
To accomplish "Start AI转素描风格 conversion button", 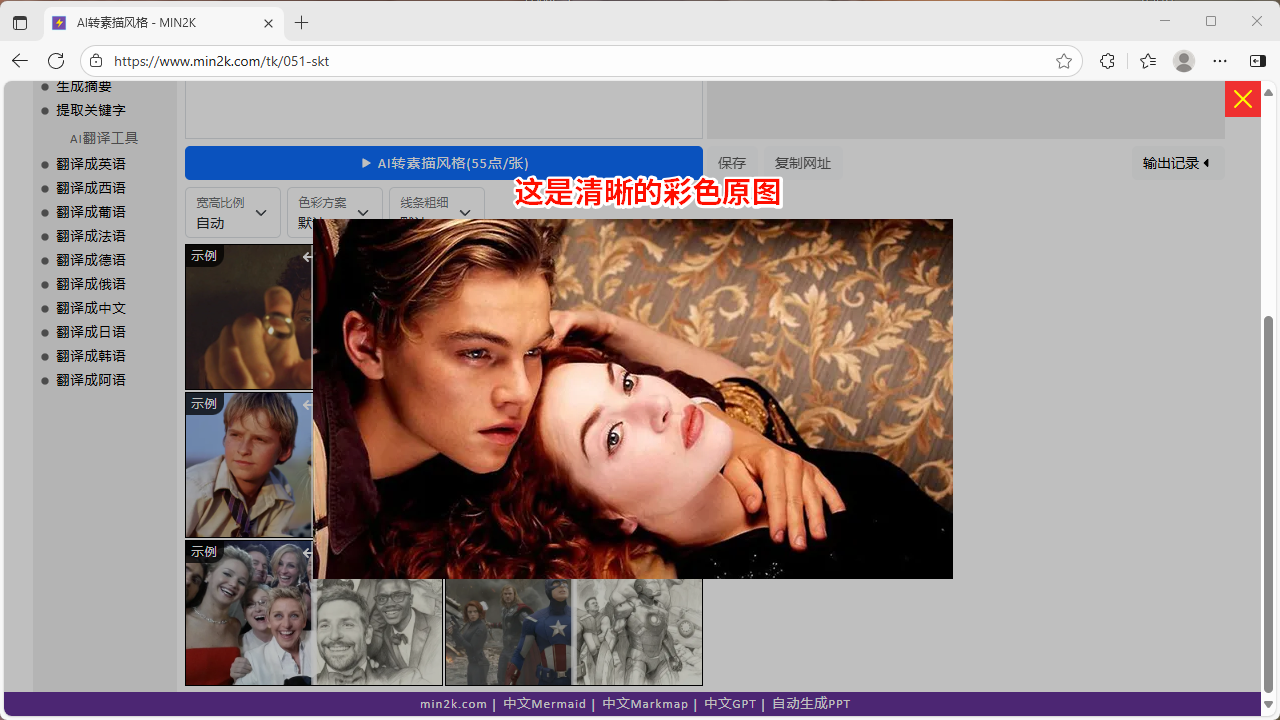I will 444,163.
